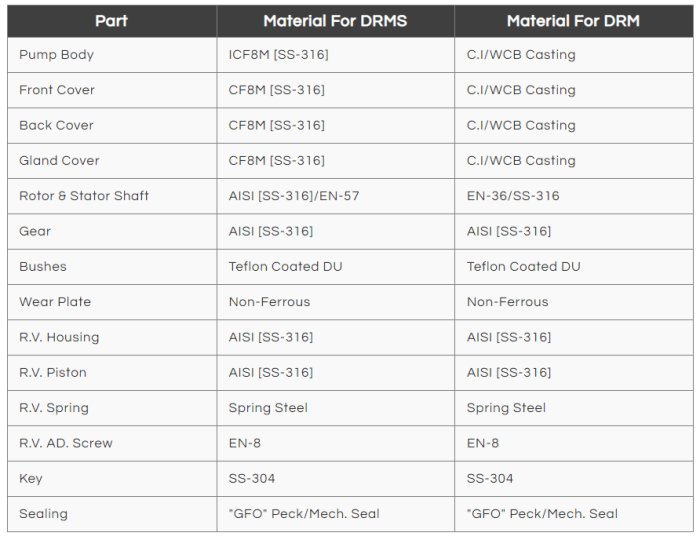The width and height of the screenshot is (700, 540).
Task: Click the "Back Cover" part cell
Action: coord(57,125)
